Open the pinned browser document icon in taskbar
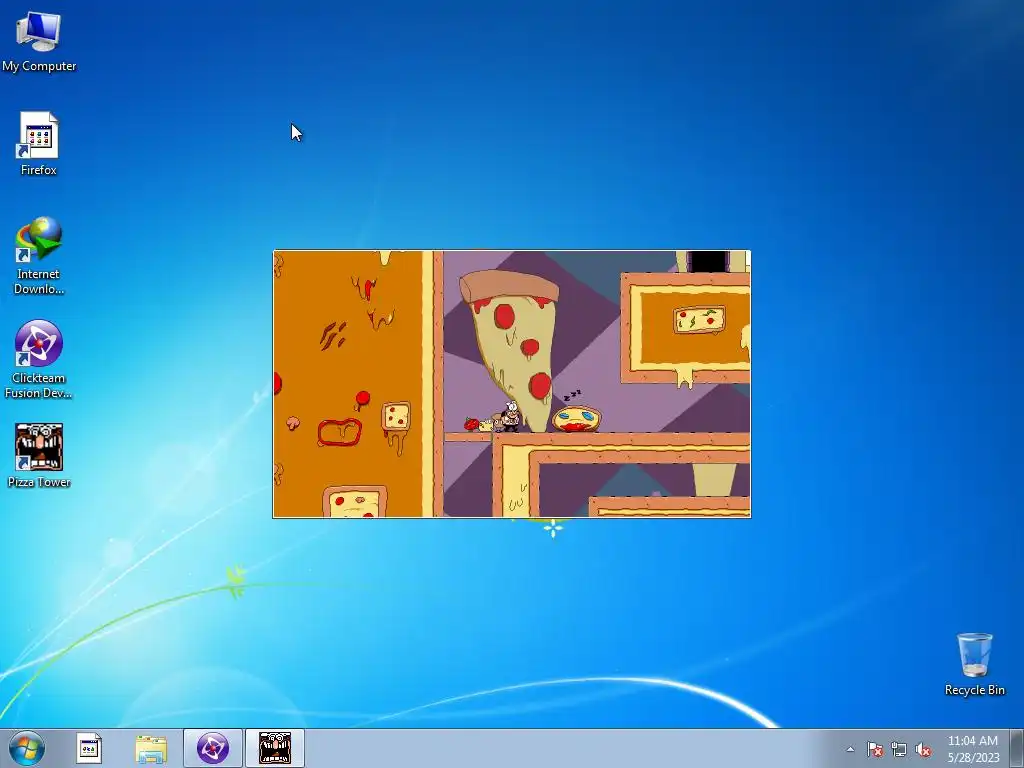Screen dimensions: 1024x768 (89, 748)
